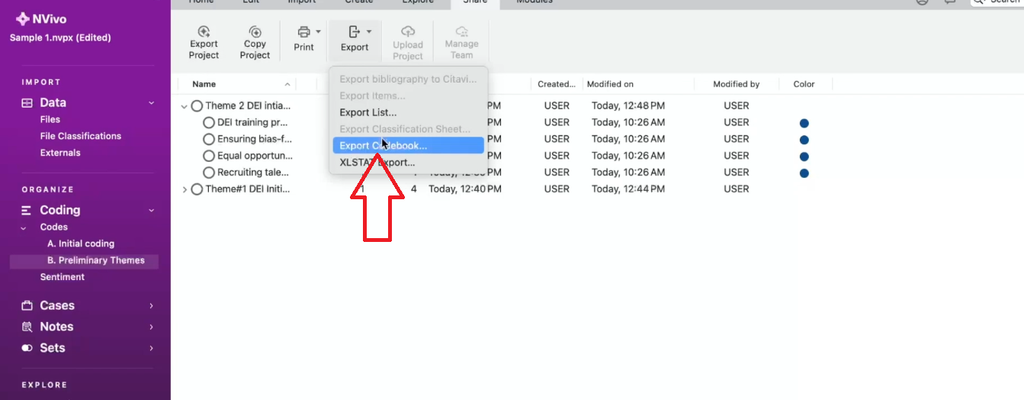
Task: Click the Manage Team icon
Action: point(462,31)
